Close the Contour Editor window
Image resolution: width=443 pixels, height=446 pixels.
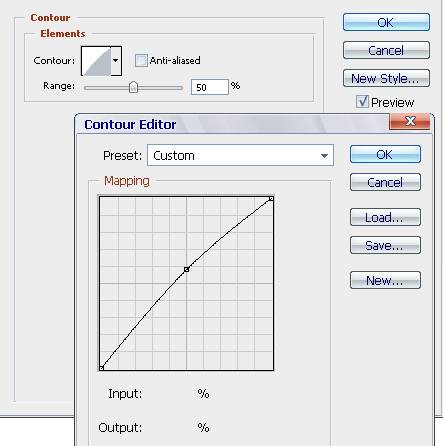coord(410,121)
